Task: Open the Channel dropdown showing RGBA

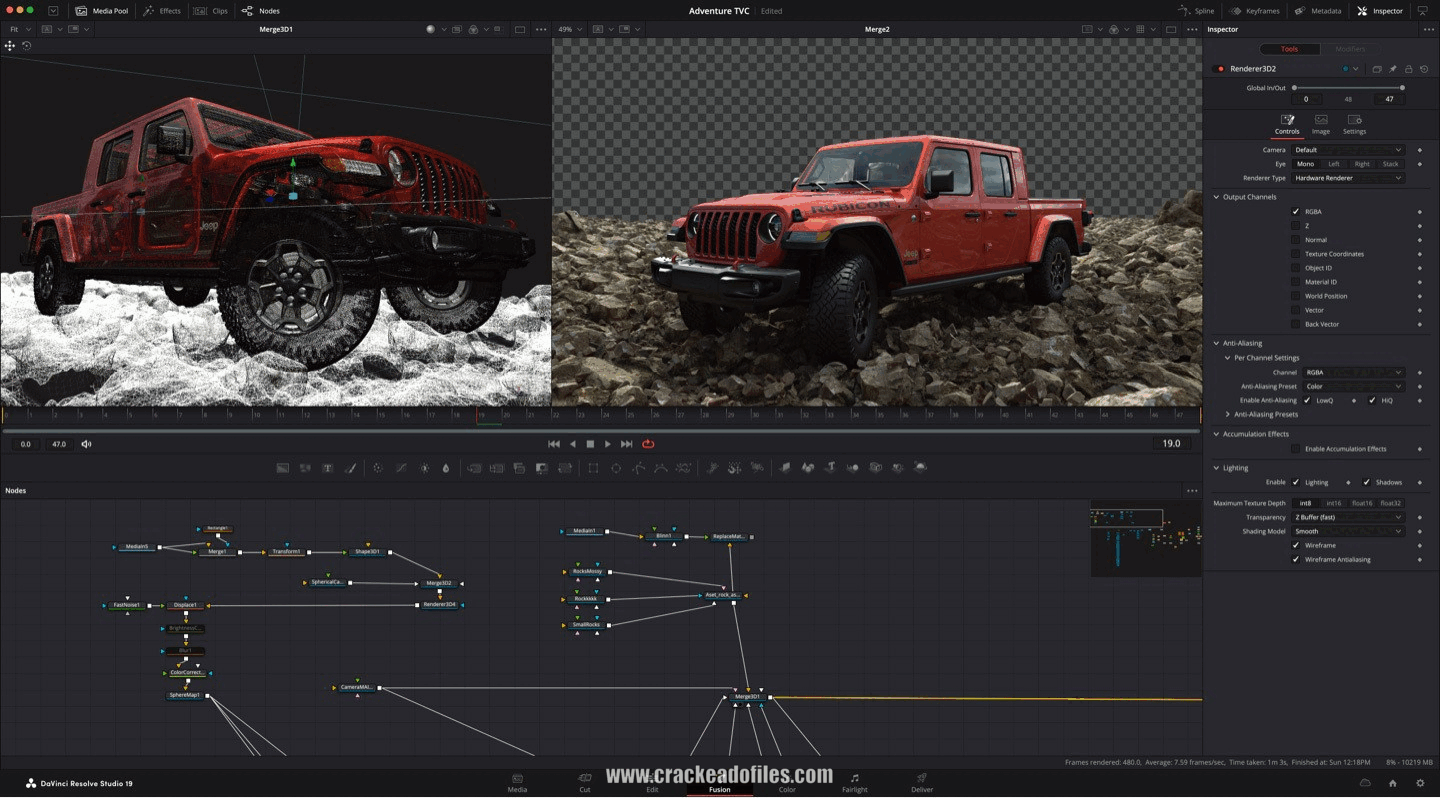Action: click(1354, 373)
